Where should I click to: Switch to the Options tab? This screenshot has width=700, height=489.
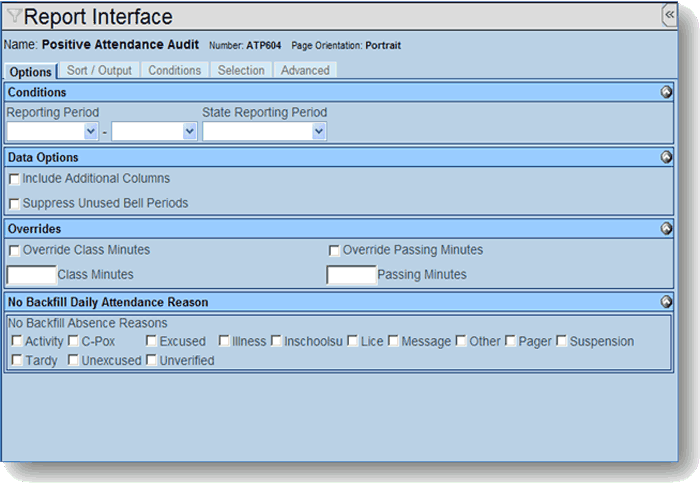pos(30,71)
